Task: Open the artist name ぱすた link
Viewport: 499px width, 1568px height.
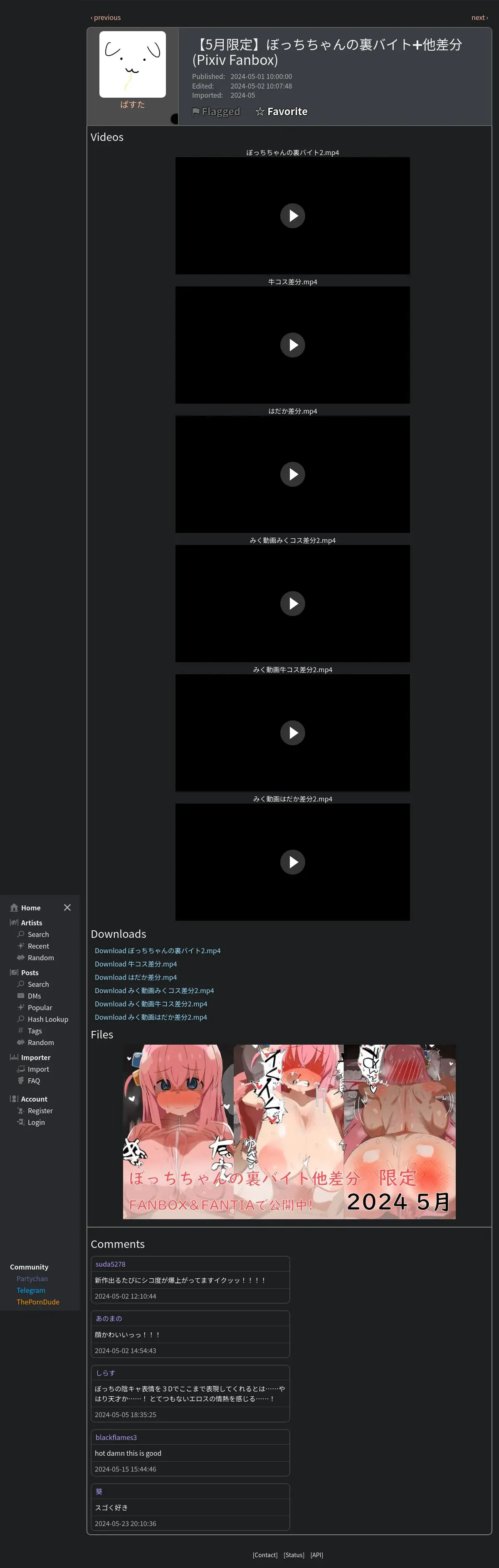Action: click(x=133, y=105)
